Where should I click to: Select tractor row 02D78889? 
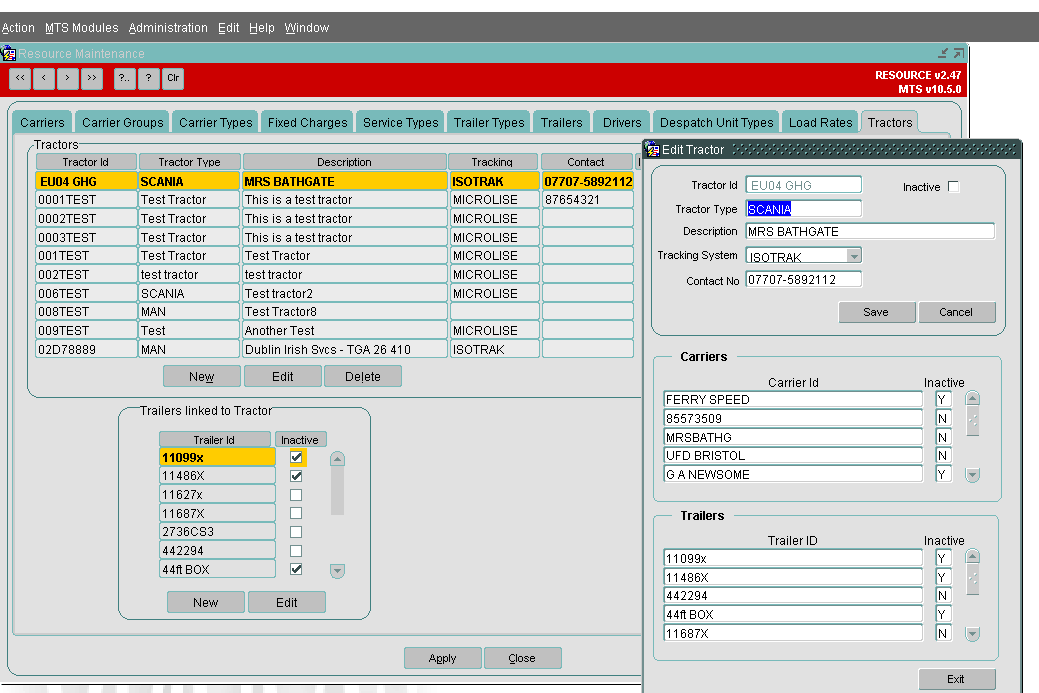click(x=335, y=349)
